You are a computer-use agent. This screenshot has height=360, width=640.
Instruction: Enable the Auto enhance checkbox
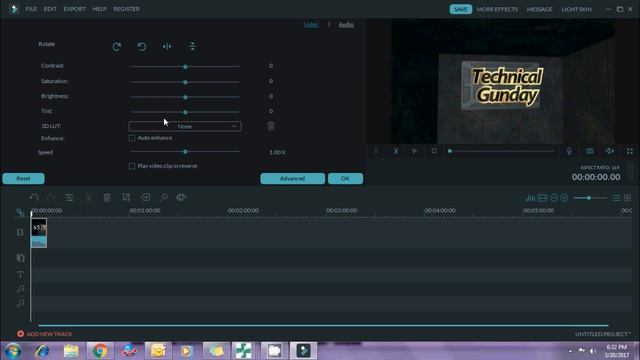tap(132, 138)
